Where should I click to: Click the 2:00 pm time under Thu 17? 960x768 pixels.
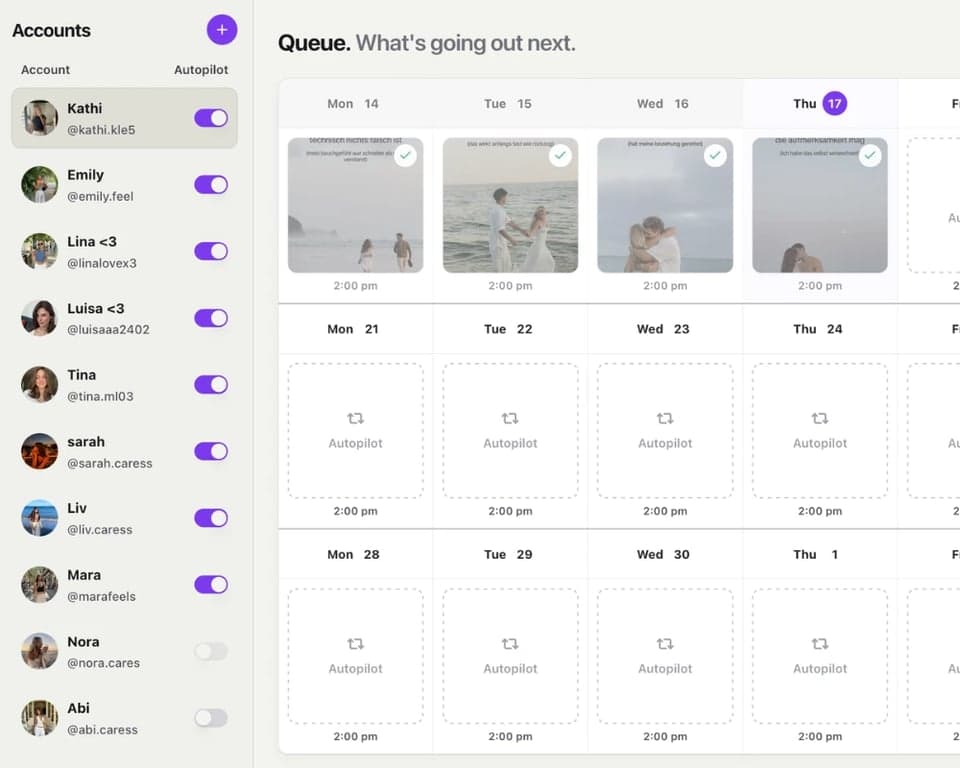point(820,285)
